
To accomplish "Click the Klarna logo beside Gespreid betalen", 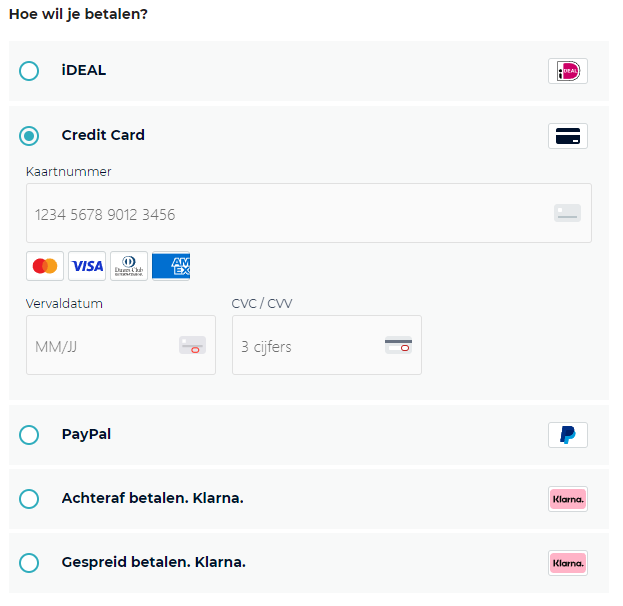I will pos(568,563).
